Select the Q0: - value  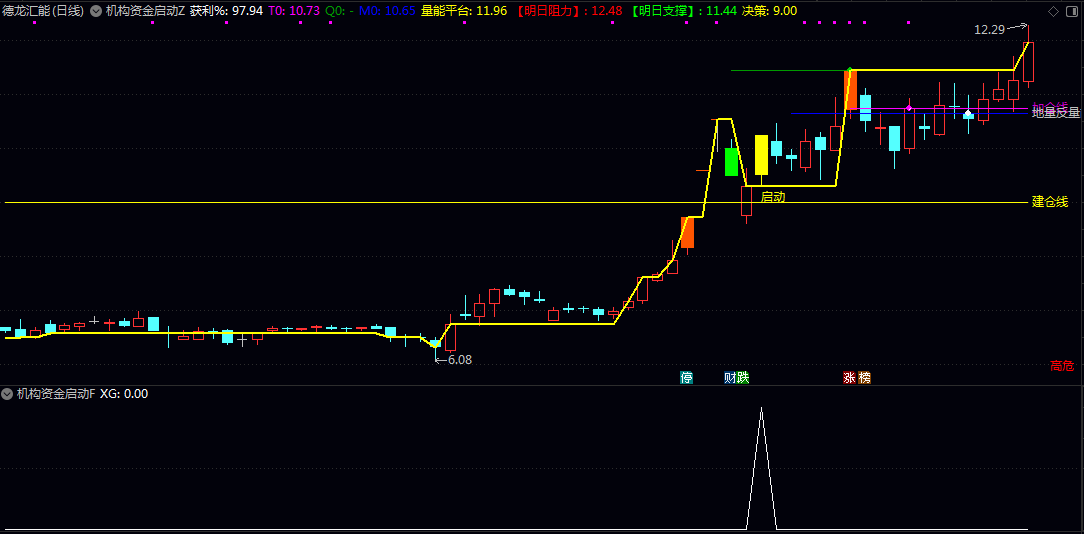(339, 10)
